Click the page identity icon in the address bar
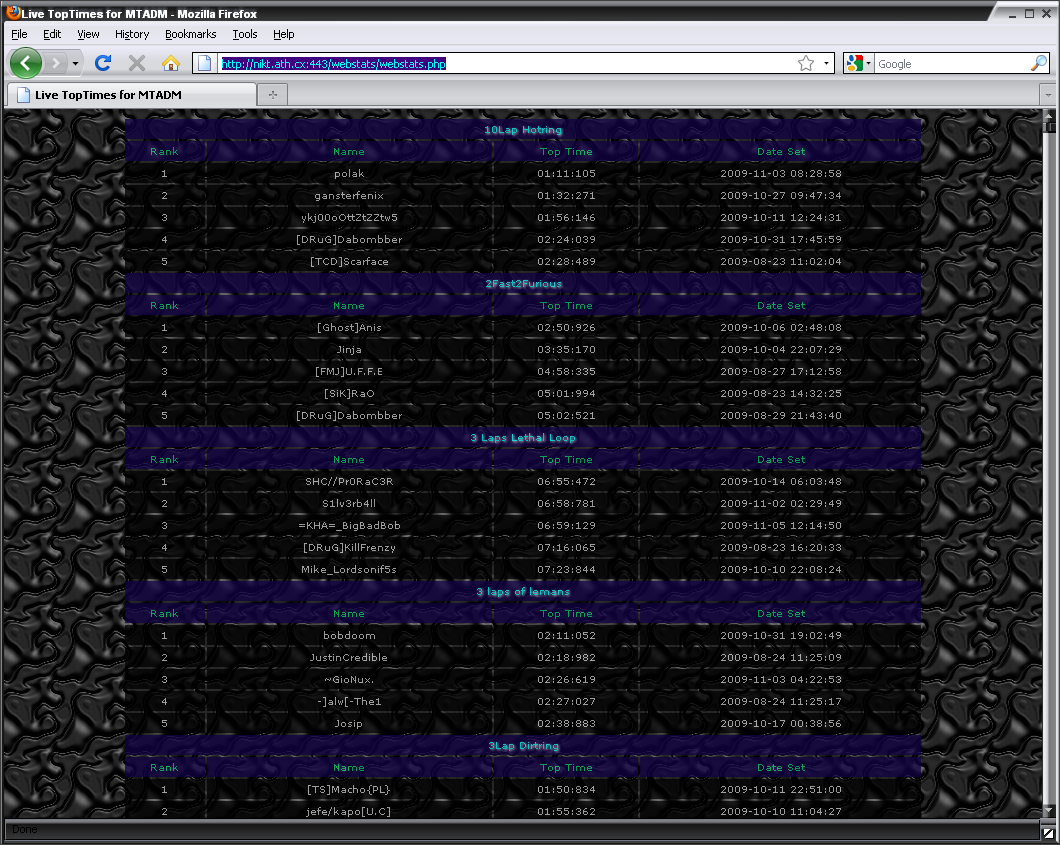This screenshot has width=1060, height=845. point(205,64)
